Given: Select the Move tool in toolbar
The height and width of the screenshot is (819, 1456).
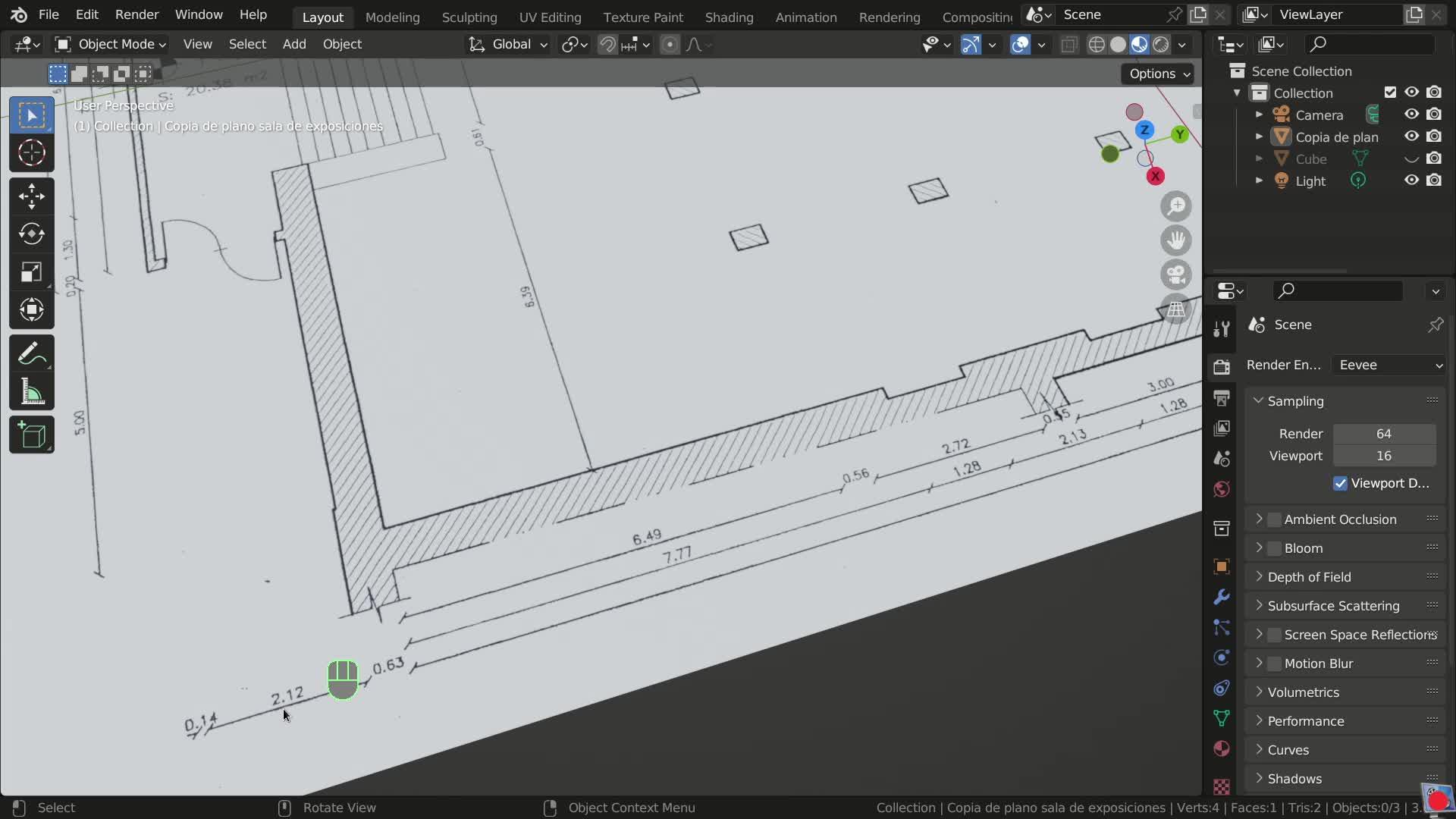Looking at the screenshot, I should pyautogui.click(x=31, y=196).
